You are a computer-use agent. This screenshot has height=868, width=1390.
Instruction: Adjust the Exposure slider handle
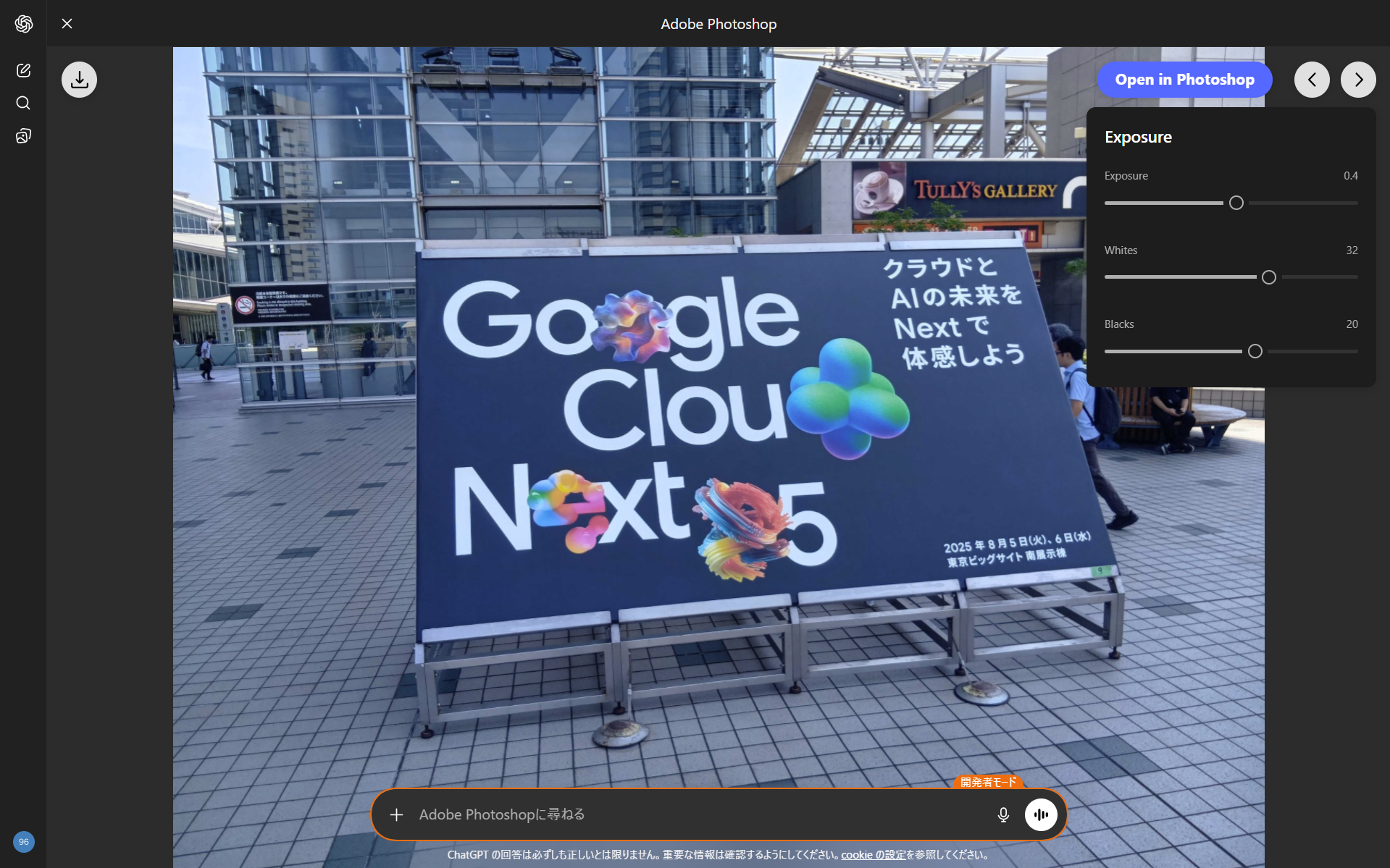coord(1236,203)
